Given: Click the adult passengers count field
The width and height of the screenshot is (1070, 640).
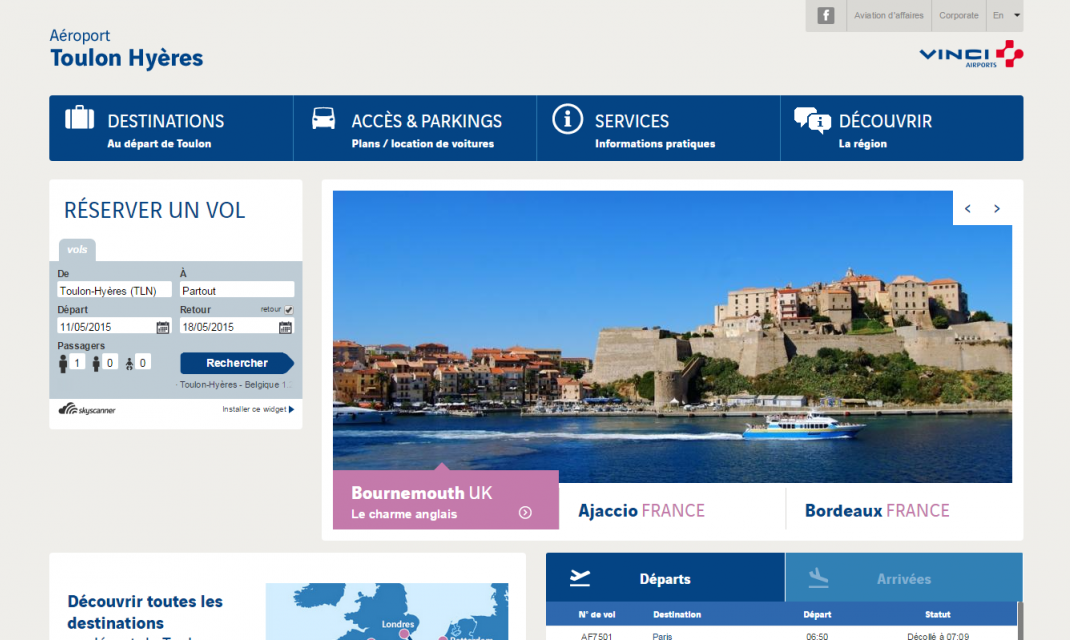Looking at the screenshot, I should (77, 363).
